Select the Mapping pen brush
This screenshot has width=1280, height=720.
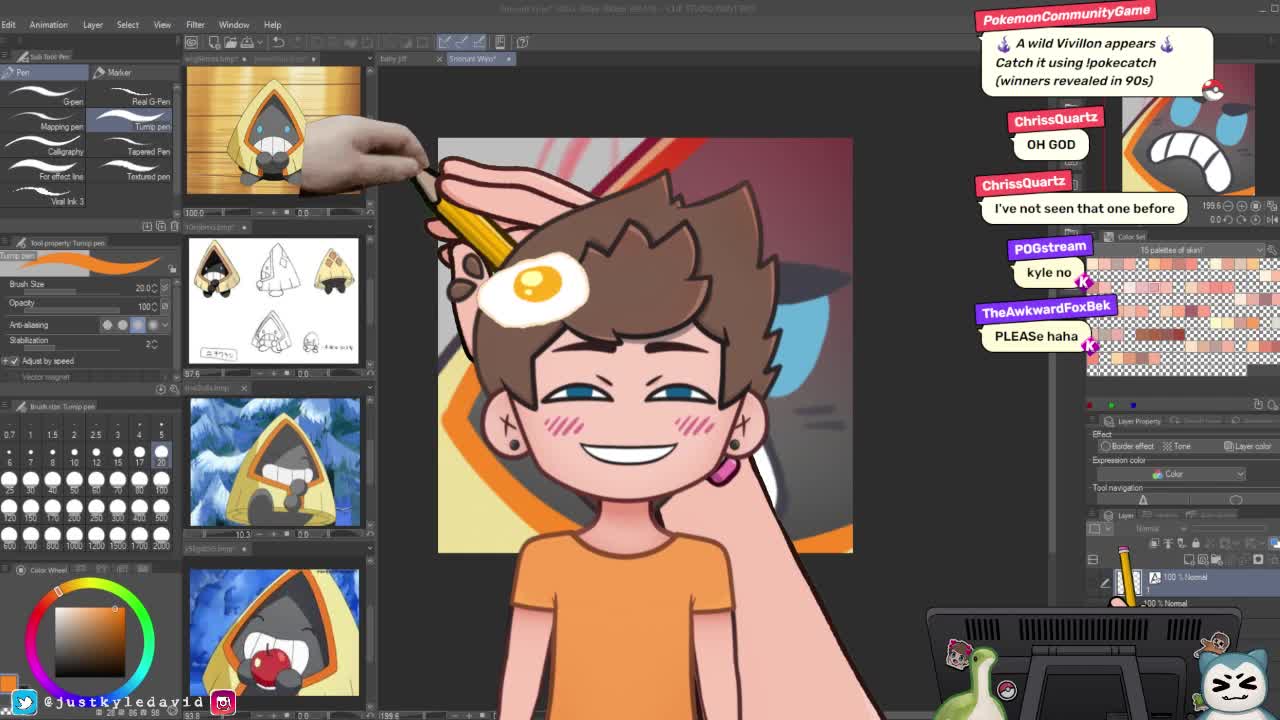point(44,121)
